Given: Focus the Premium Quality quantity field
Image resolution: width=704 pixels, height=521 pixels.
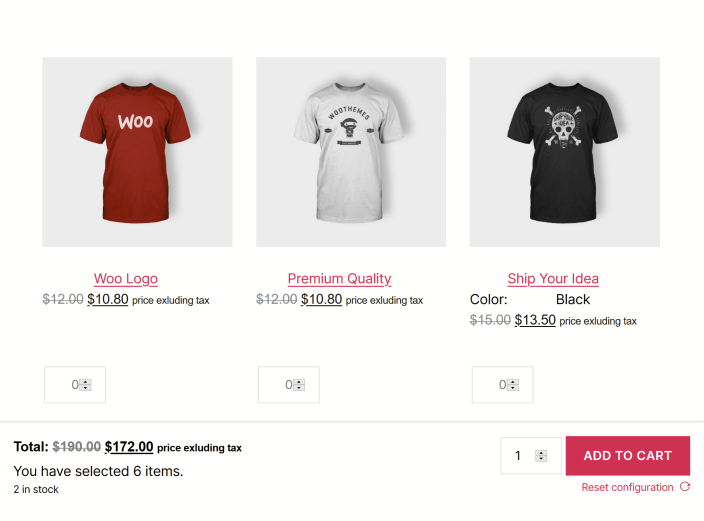Looking at the screenshot, I should click(x=289, y=384).
